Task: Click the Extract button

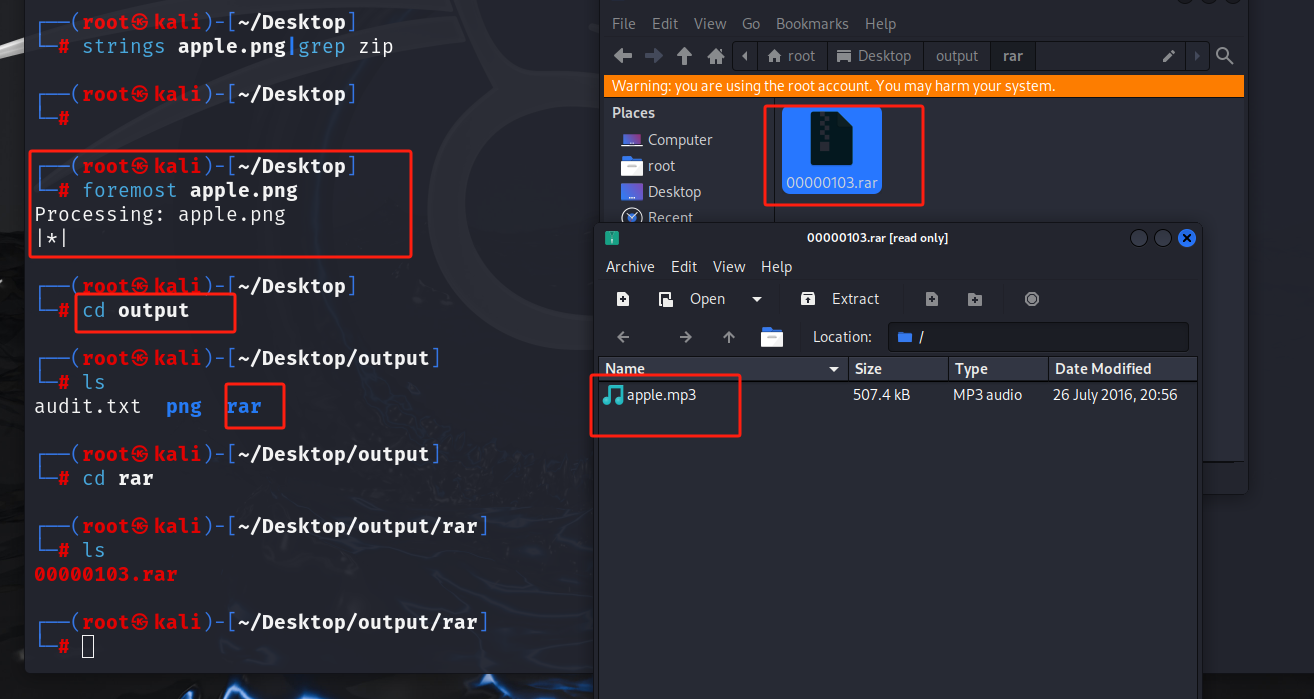Action: 841,299
